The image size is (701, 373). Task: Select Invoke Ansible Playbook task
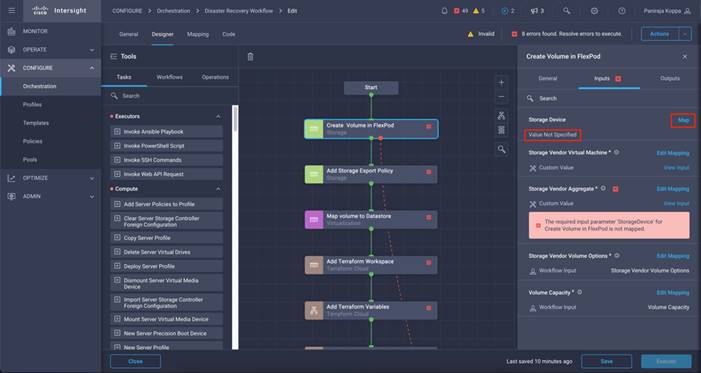[x=166, y=132]
